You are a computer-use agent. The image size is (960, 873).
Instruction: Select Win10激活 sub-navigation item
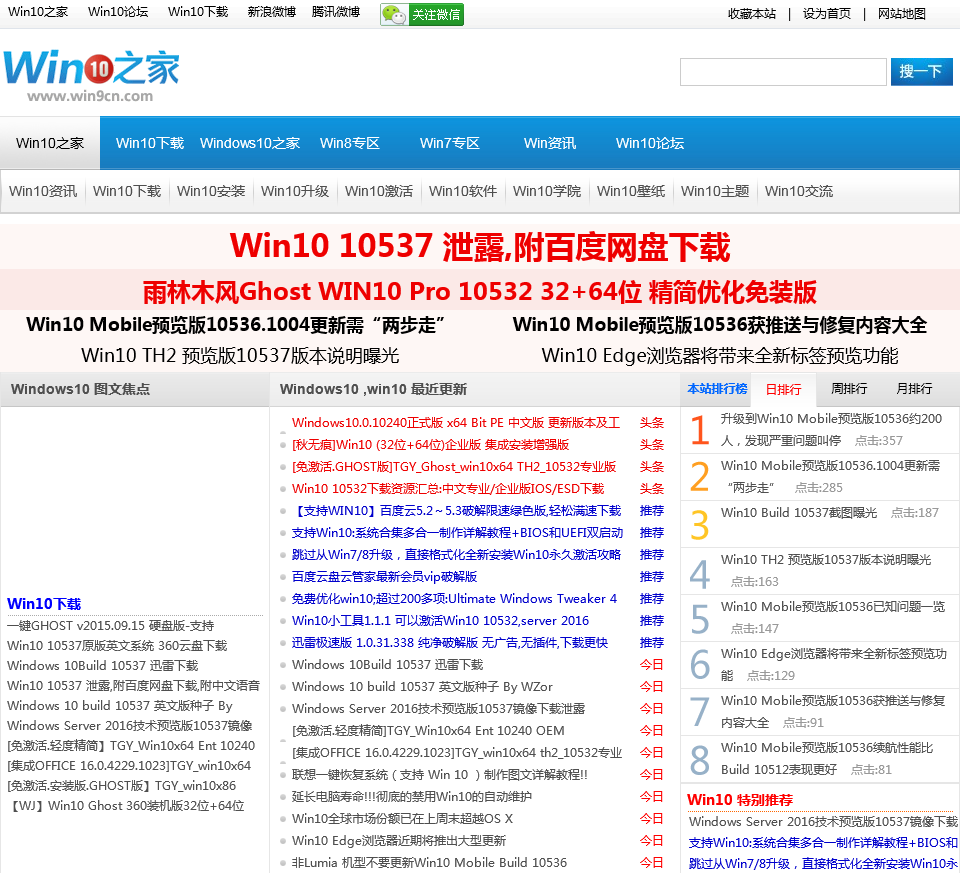tap(379, 191)
